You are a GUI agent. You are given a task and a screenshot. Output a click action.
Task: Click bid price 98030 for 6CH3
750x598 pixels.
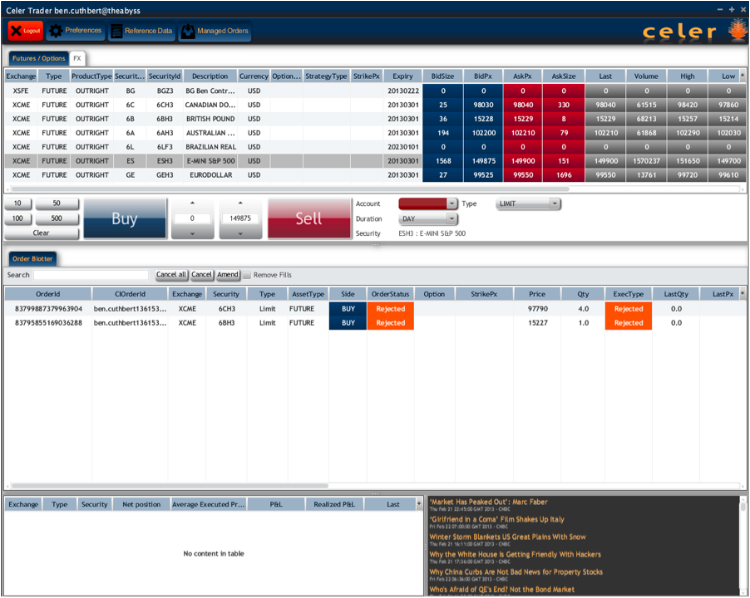(484, 105)
